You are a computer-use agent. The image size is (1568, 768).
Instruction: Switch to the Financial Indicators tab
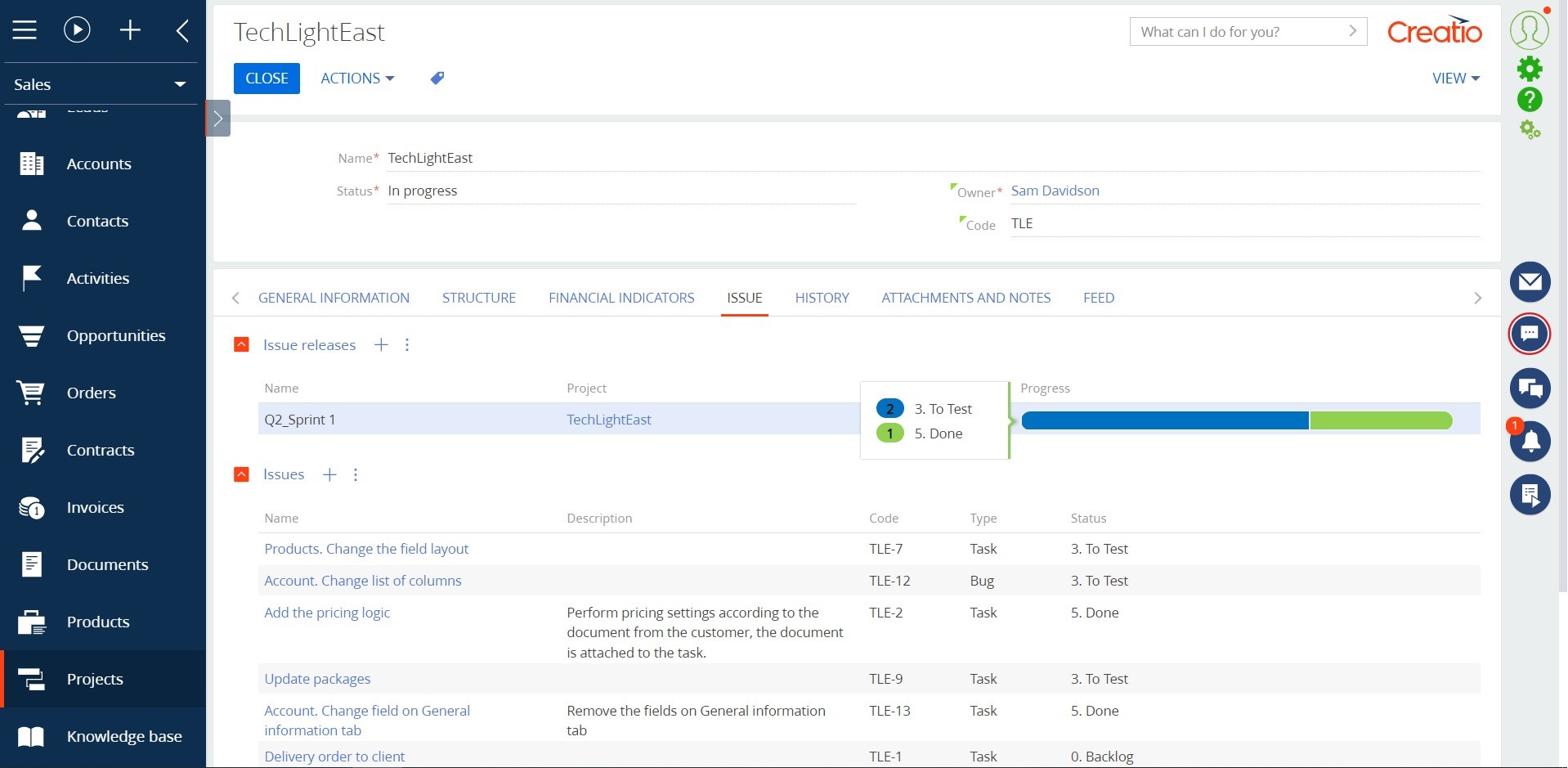click(x=620, y=298)
